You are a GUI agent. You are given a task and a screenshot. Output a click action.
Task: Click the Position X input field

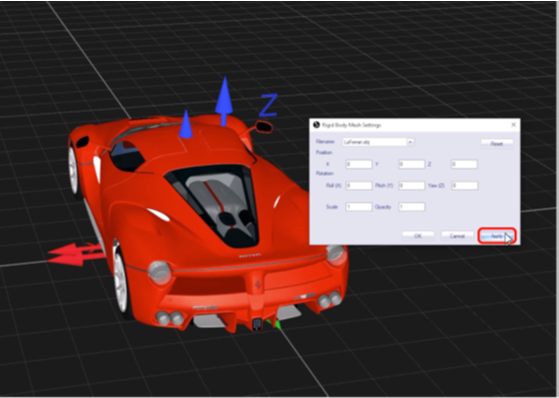tap(359, 164)
